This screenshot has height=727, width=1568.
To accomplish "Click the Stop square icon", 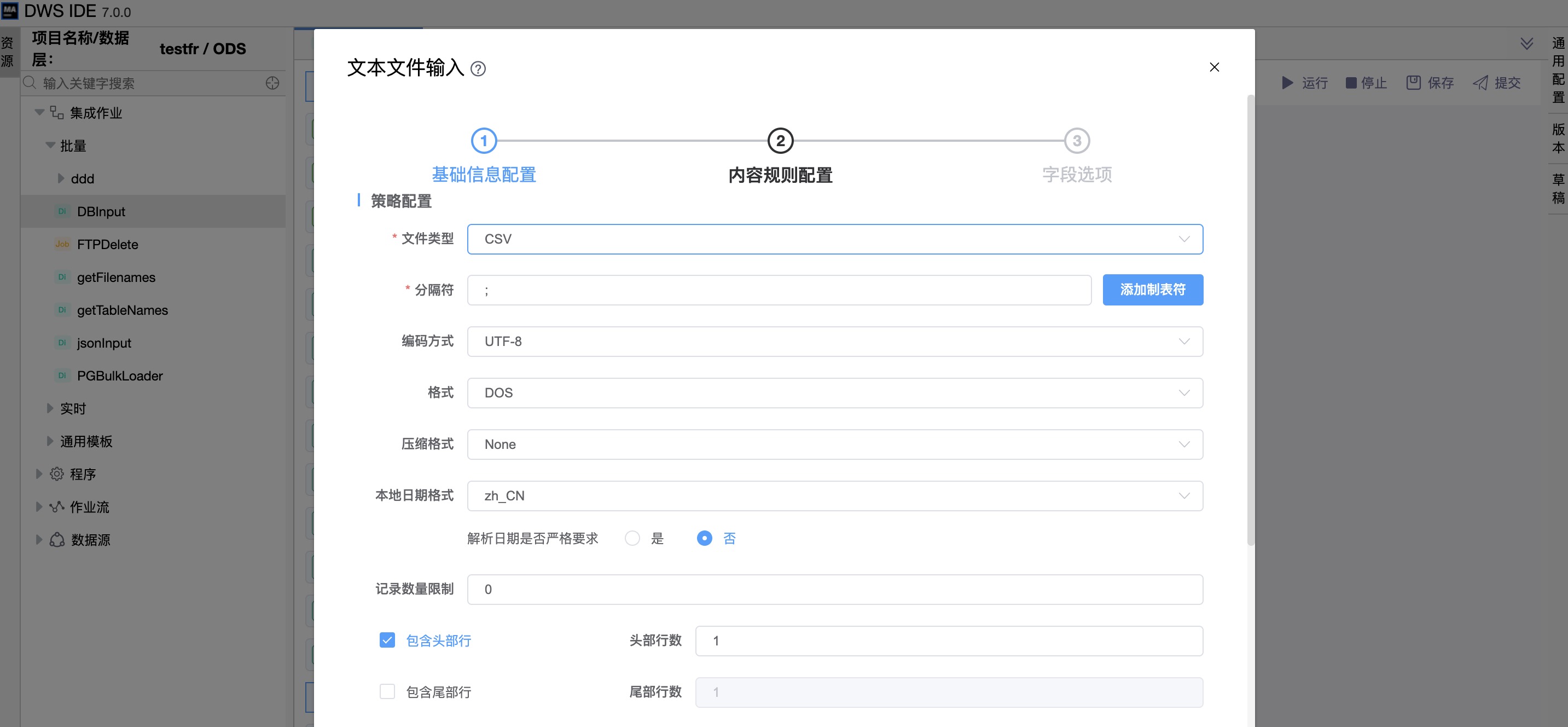I will (1351, 83).
